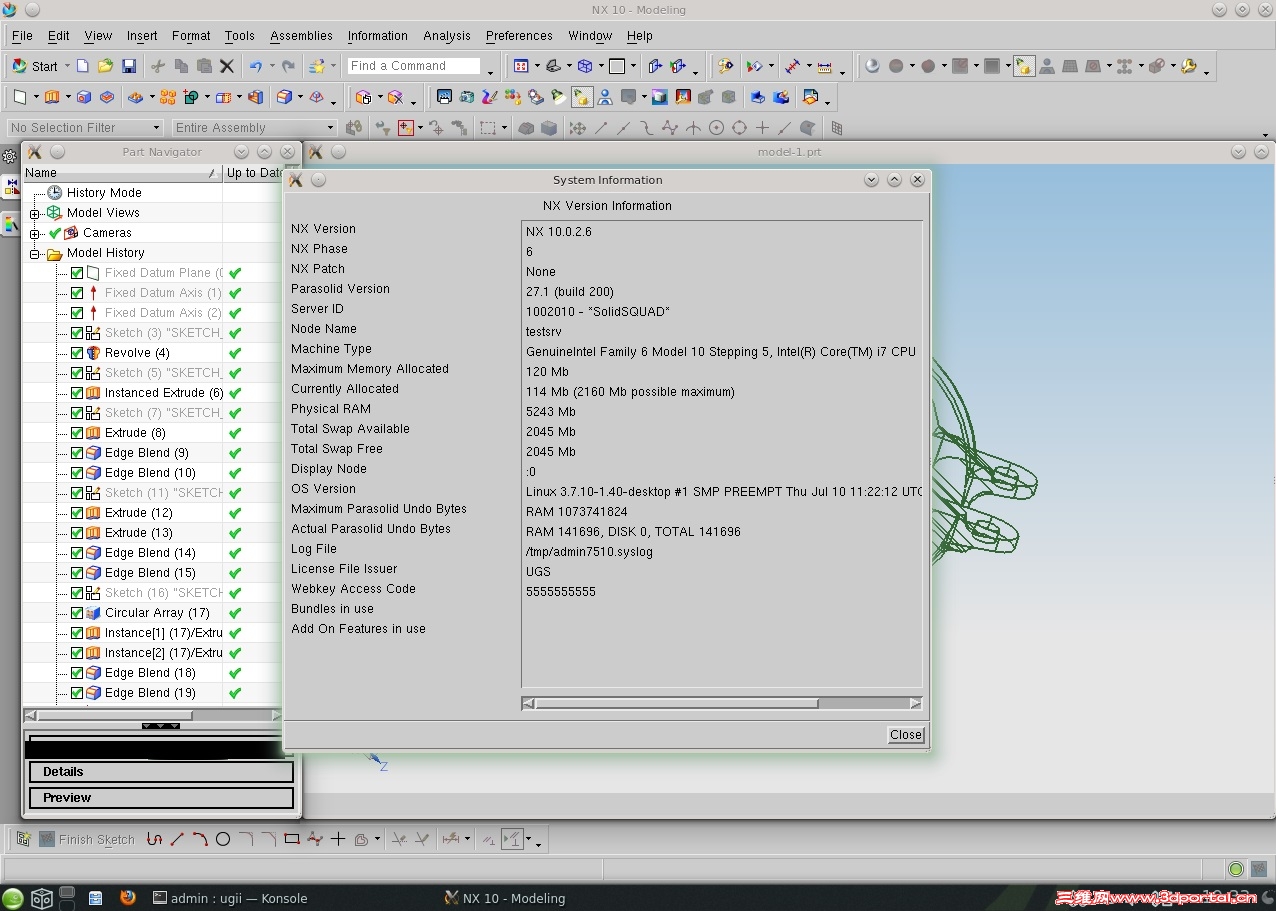Toggle the Circular Array (17) checkbox

tap(77, 613)
